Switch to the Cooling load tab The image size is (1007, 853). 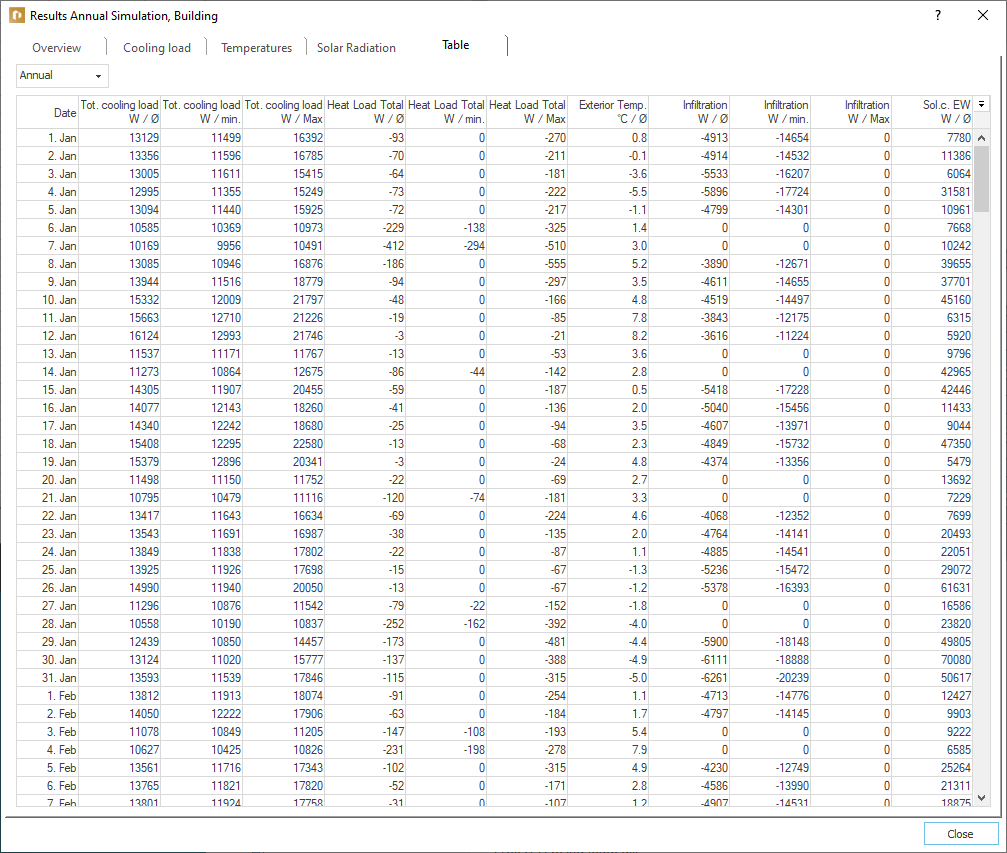157,48
